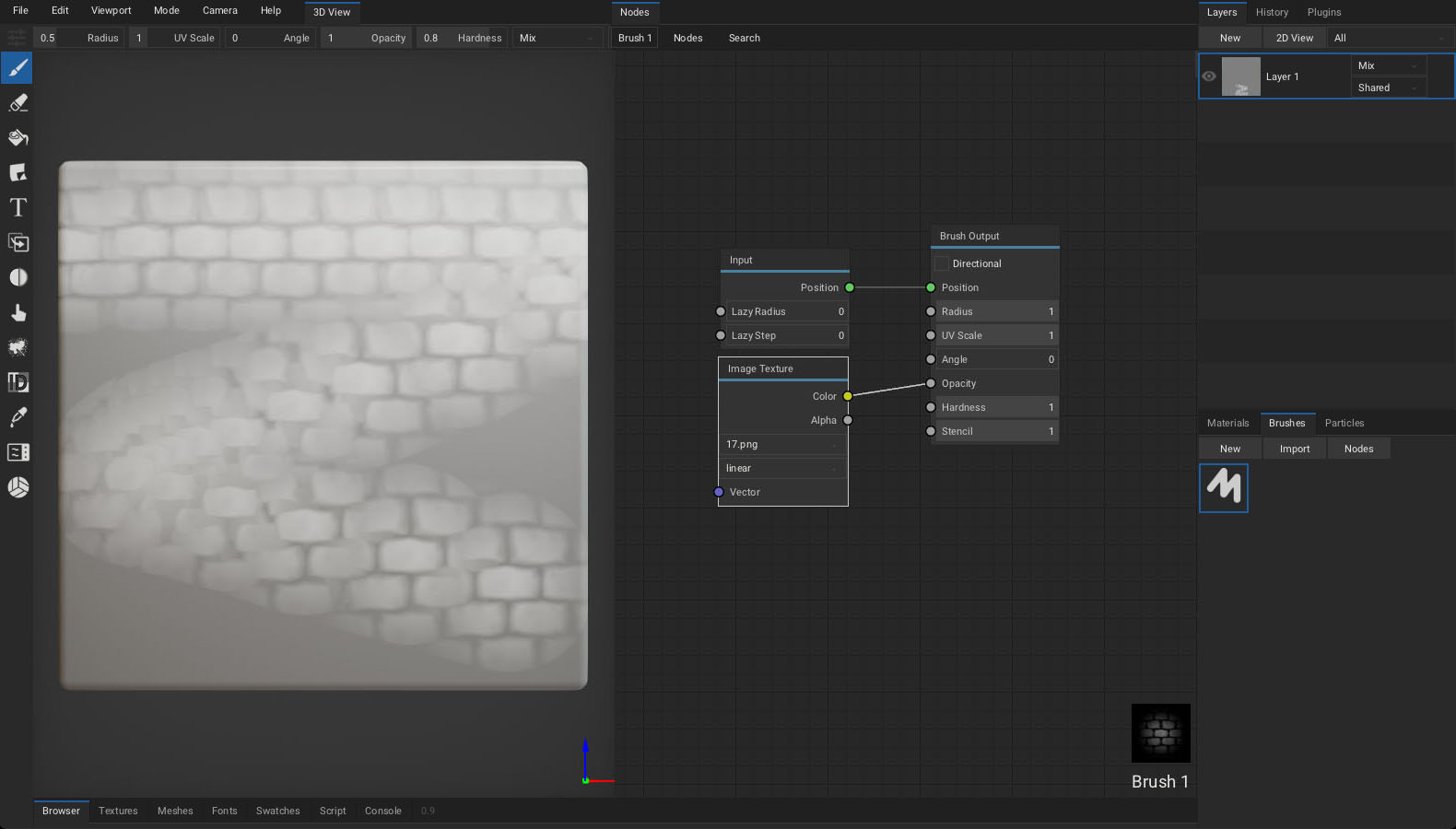
Task: Open the Mix blend mode dropdown in toolbar
Action: pyautogui.click(x=557, y=38)
